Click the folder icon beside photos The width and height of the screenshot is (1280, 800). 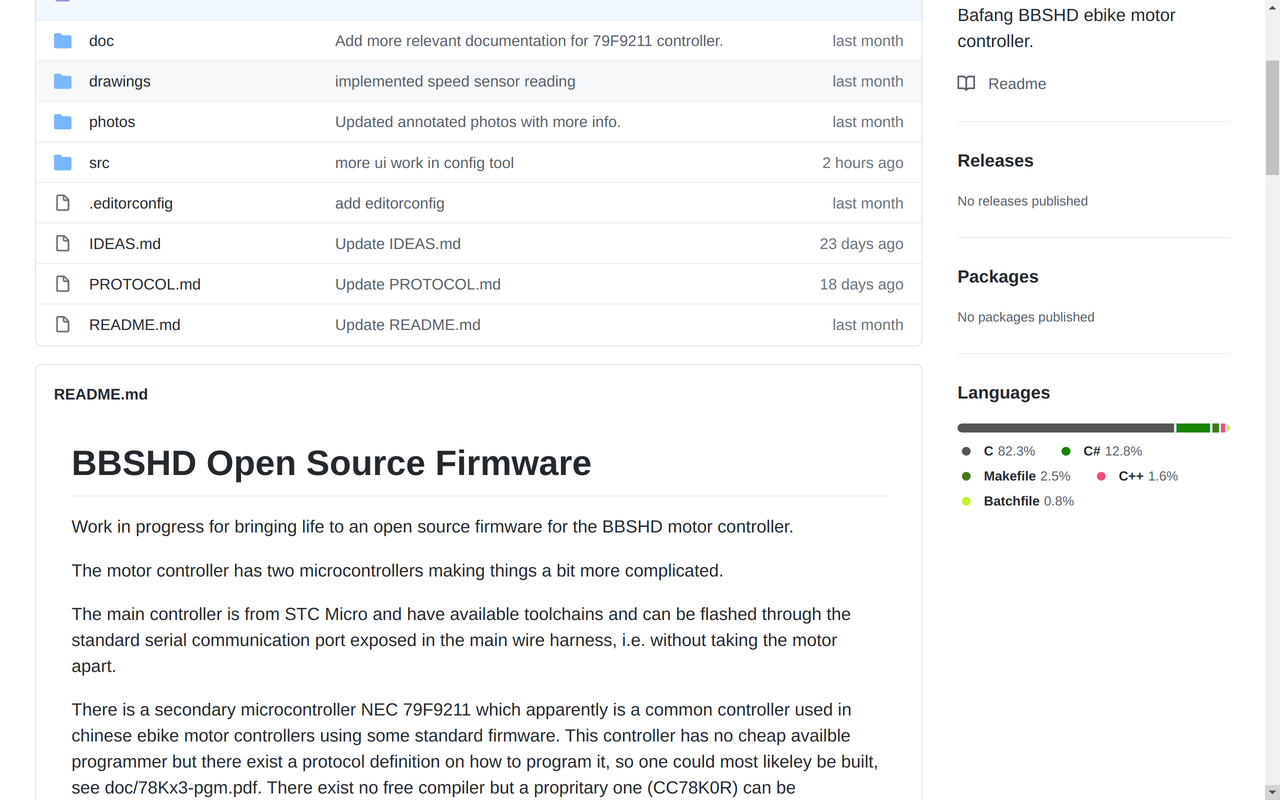point(62,121)
